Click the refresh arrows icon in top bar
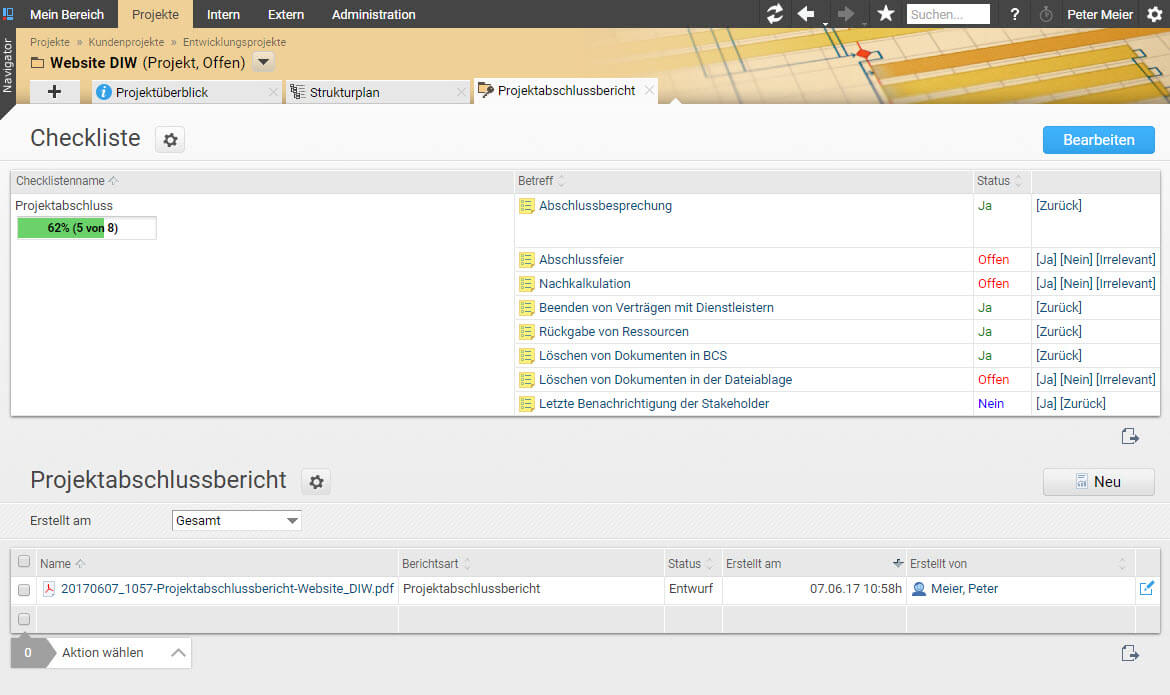1170x695 pixels. pyautogui.click(x=774, y=14)
